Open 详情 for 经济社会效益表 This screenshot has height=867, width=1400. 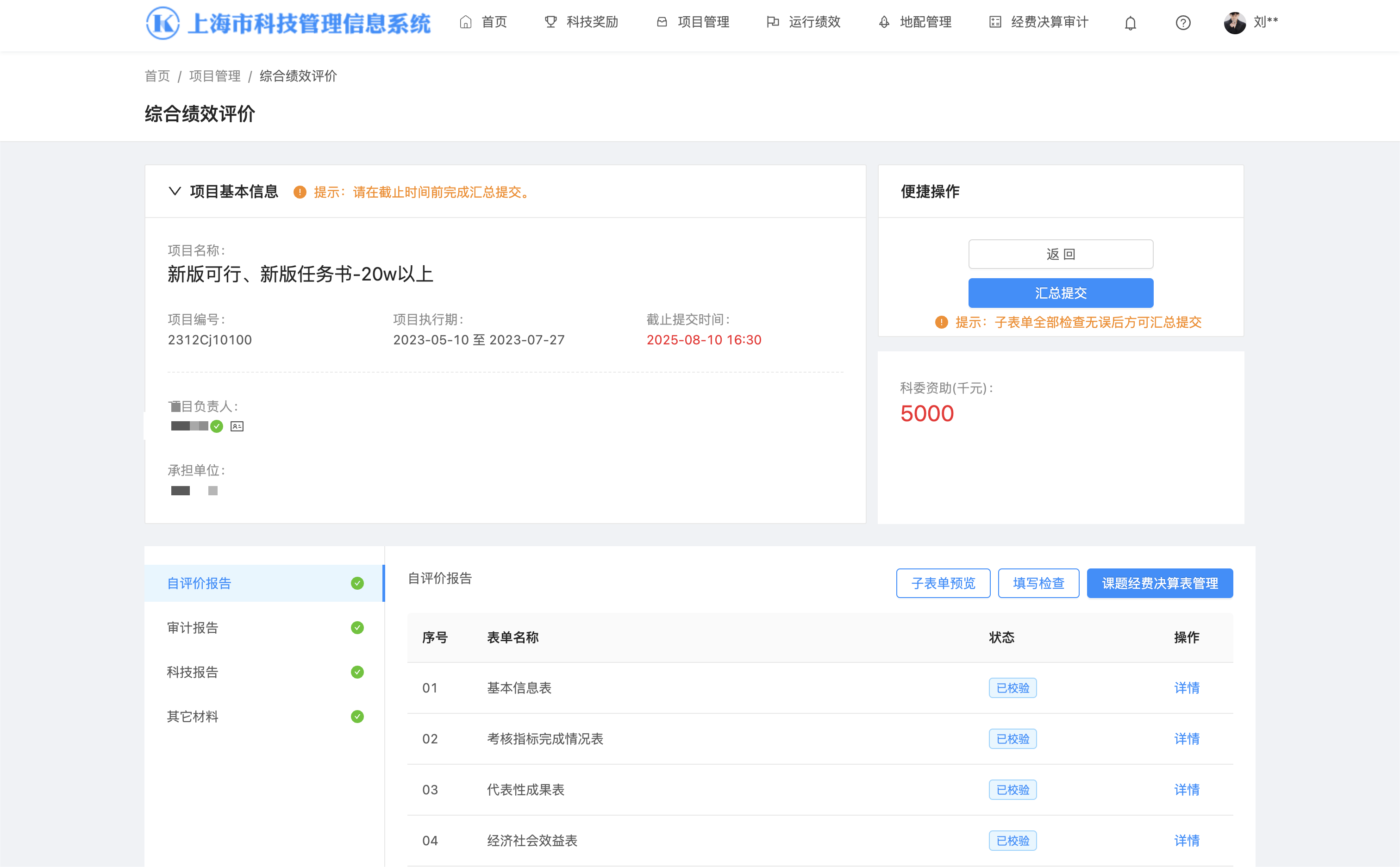pyautogui.click(x=1187, y=841)
